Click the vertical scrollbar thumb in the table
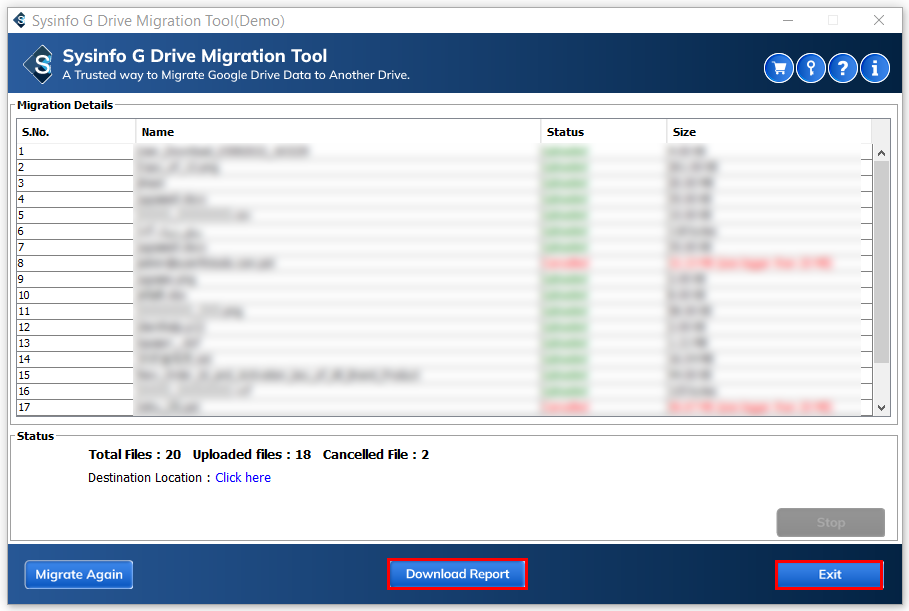 pyautogui.click(x=881, y=260)
